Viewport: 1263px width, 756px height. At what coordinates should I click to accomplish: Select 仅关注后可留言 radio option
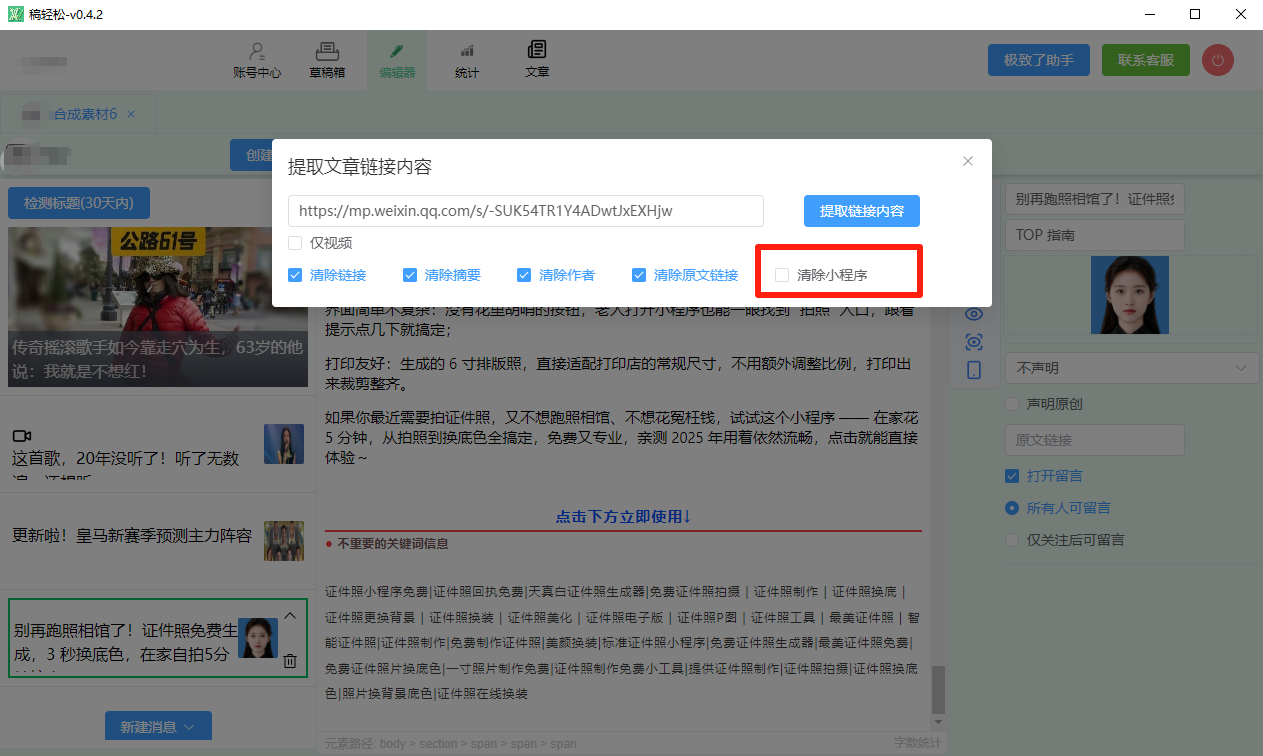click(1012, 540)
